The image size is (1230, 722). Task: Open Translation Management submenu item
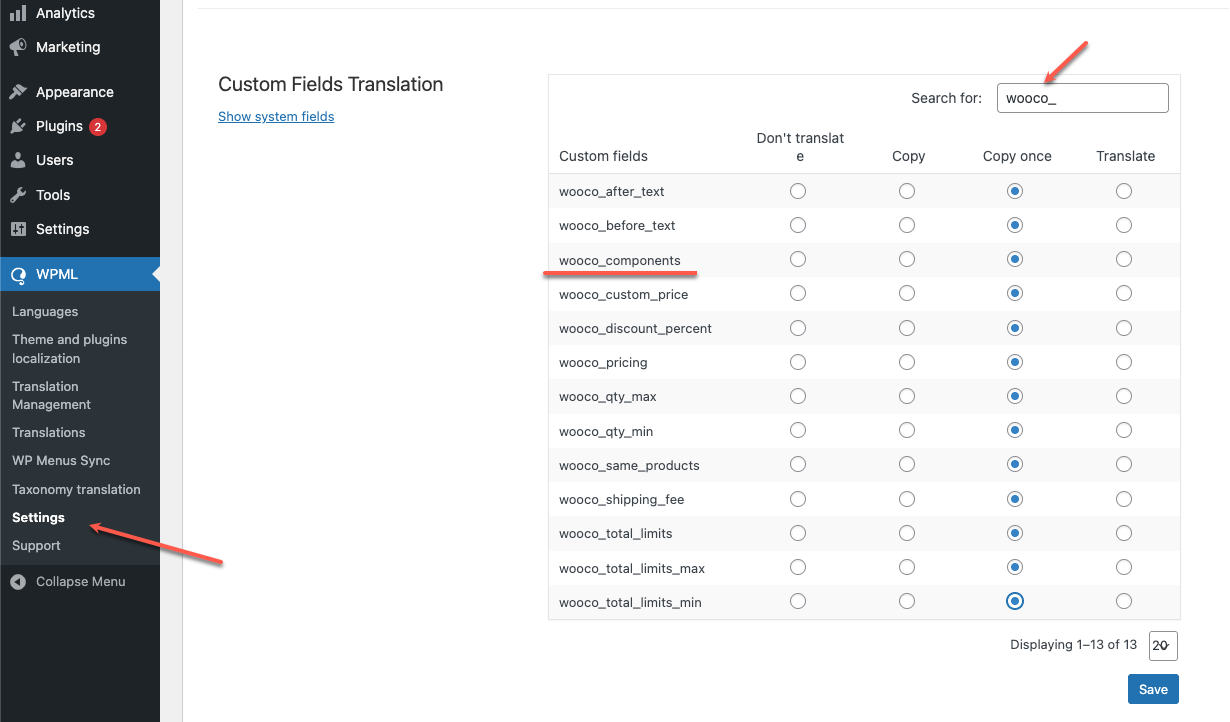pos(52,395)
